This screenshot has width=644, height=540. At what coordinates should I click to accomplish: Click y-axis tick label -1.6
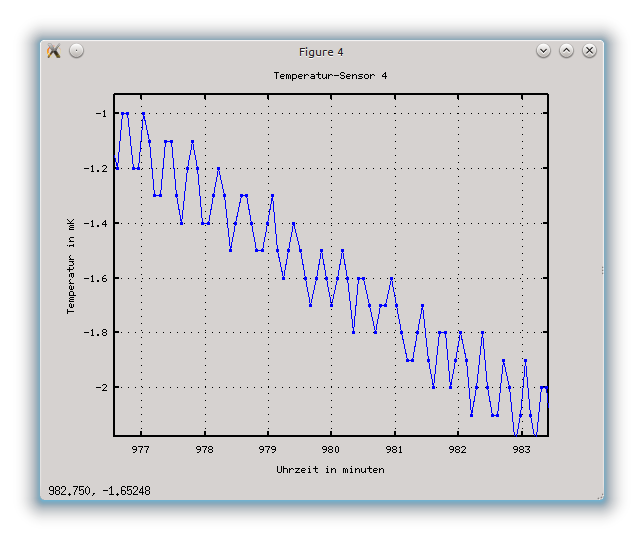[x=95, y=278]
